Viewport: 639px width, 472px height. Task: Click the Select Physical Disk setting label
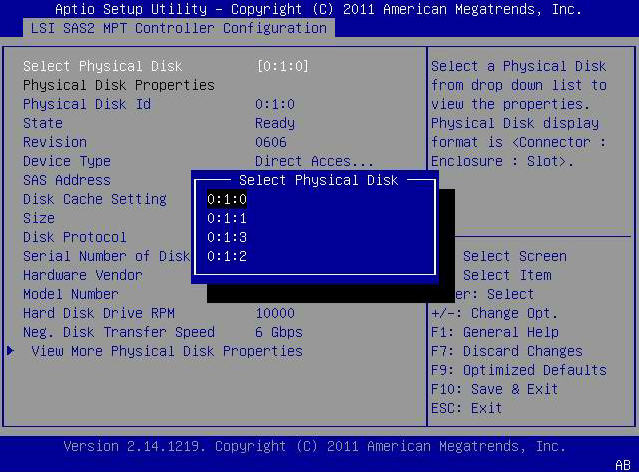[x=103, y=66]
